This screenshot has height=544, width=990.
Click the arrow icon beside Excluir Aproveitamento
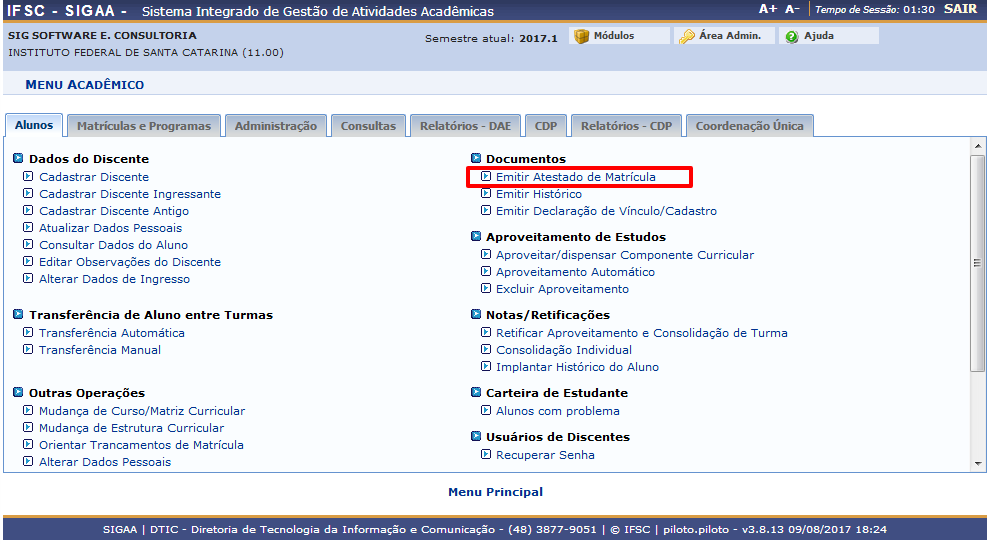[x=486, y=289]
